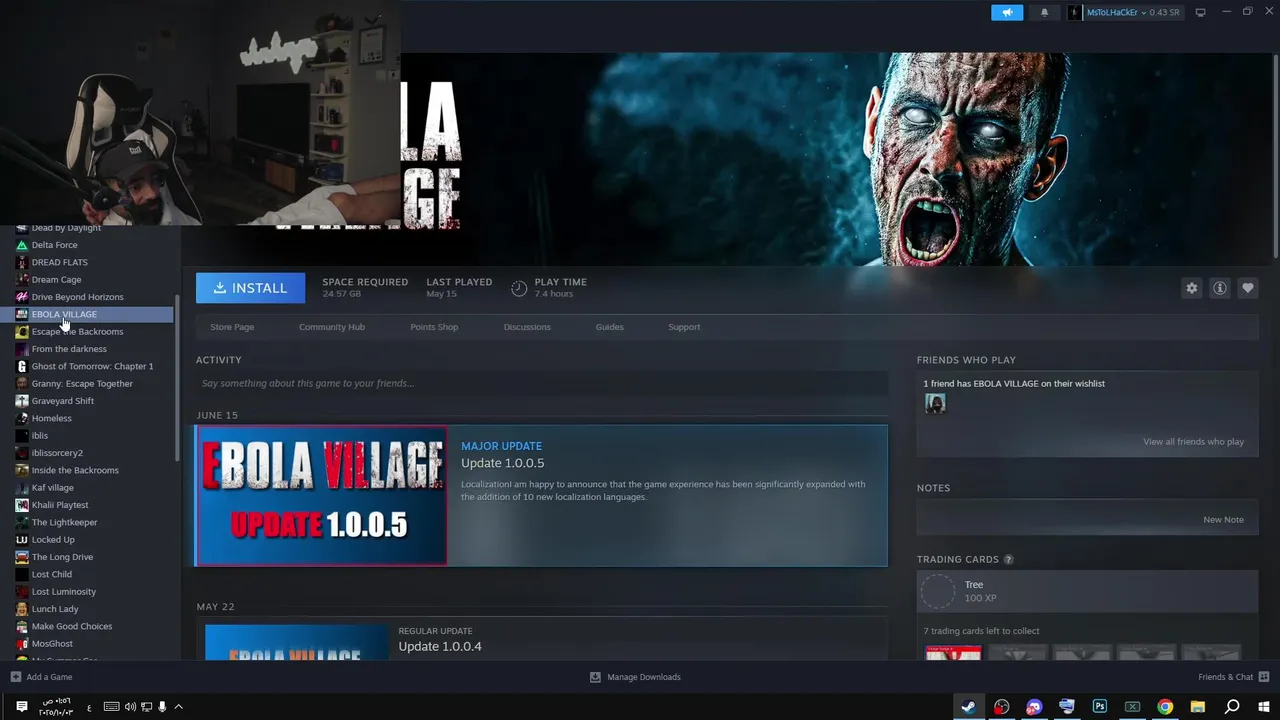Select Escape the Backrooms in library
This screenshot has width=1280, height=720.
point(77,332)
